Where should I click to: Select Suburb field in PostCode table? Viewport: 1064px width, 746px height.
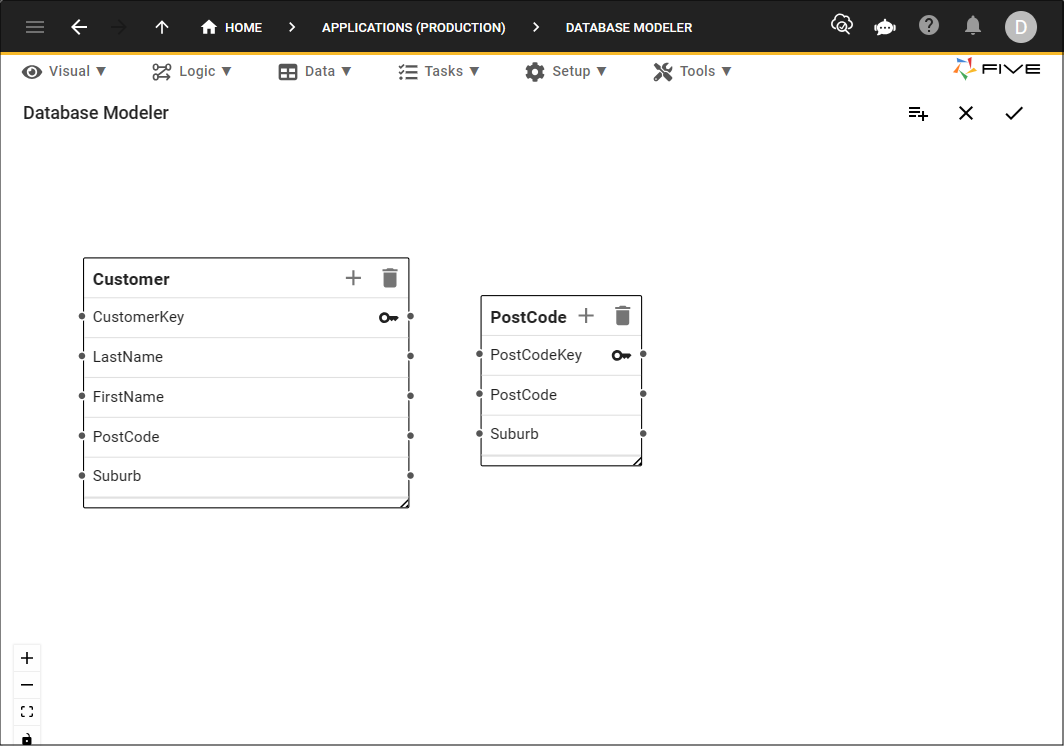(561, 434)
